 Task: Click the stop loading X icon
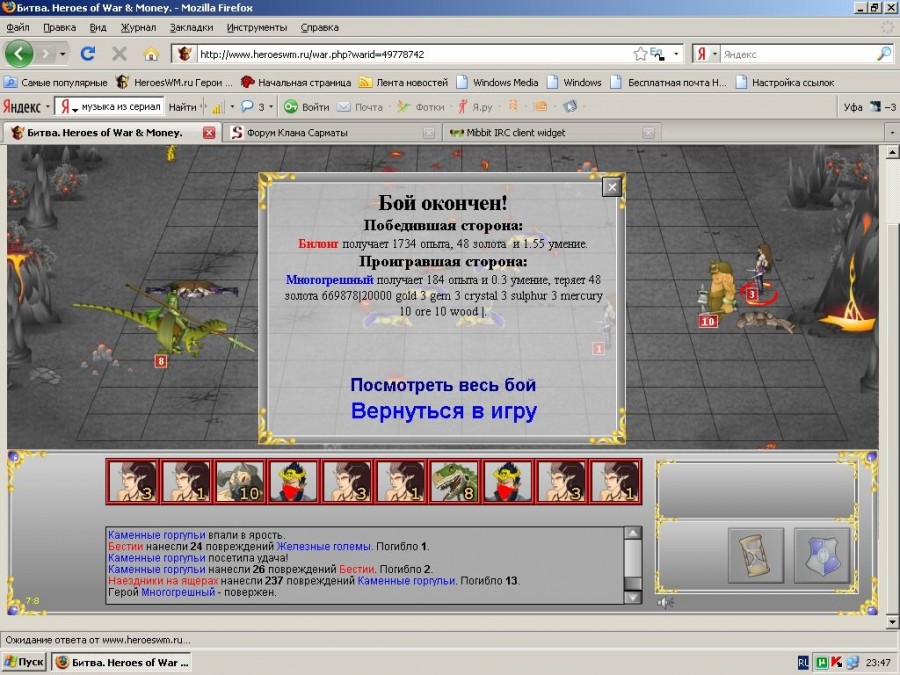(x=119, y=54)
